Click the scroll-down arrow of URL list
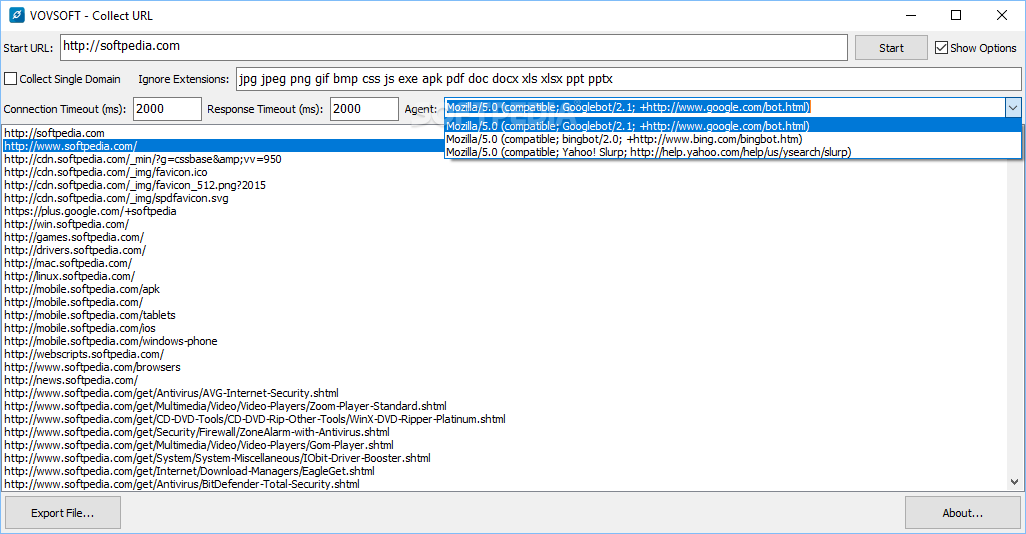The height and width of the screenshot is (534, 1026). pyautogui.click(x=1014, y=482)
